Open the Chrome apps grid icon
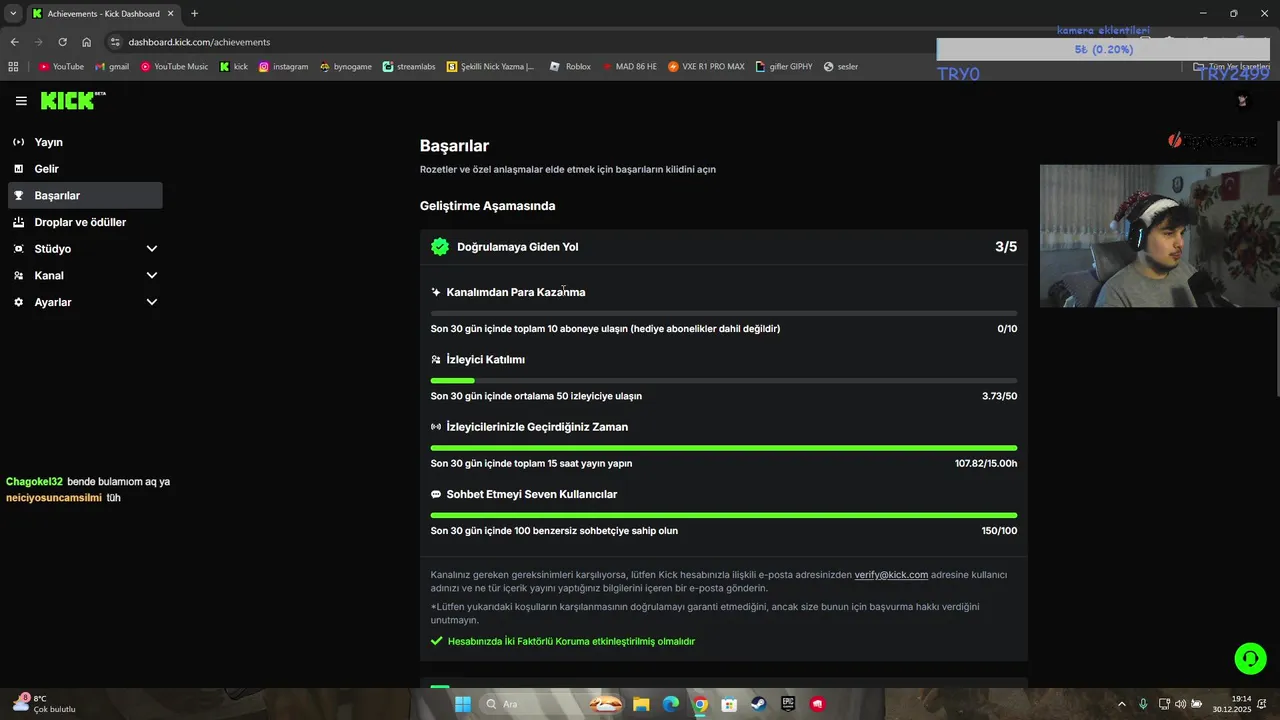This screenshot has height=720, width=1280. [x=13, y=67]
